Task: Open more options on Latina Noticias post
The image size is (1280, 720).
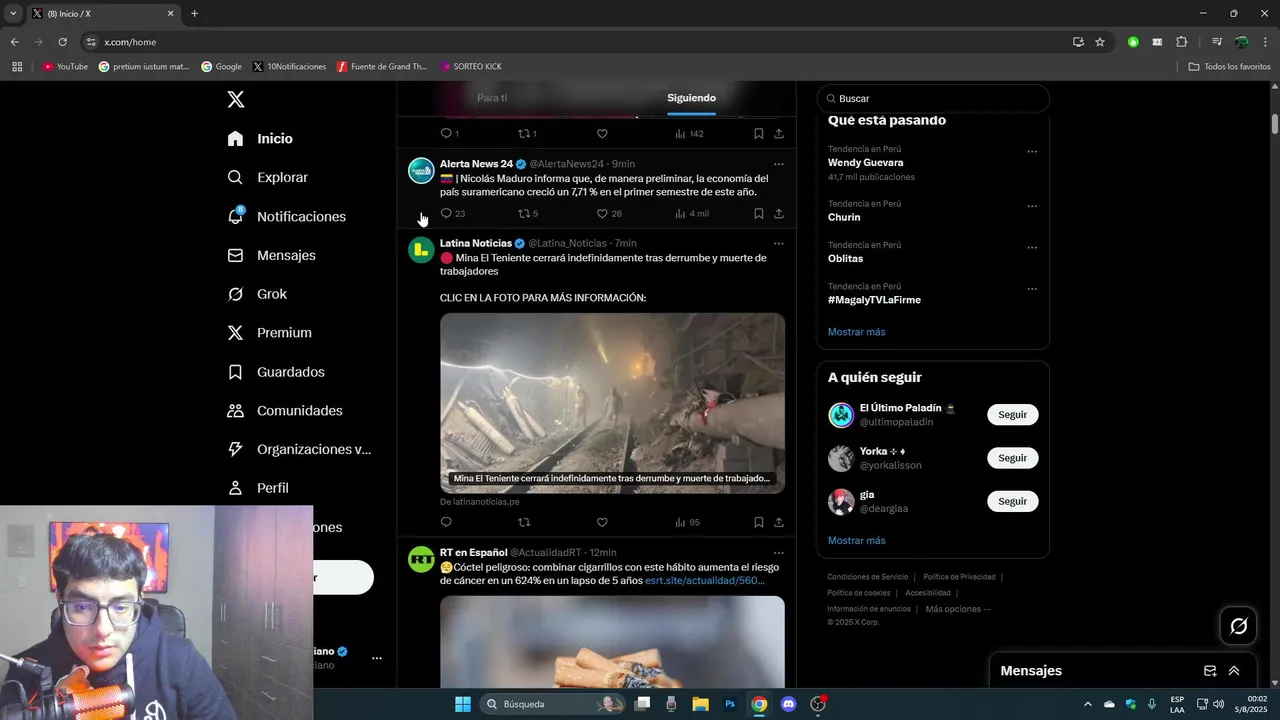Action: (x=779, y=243)
